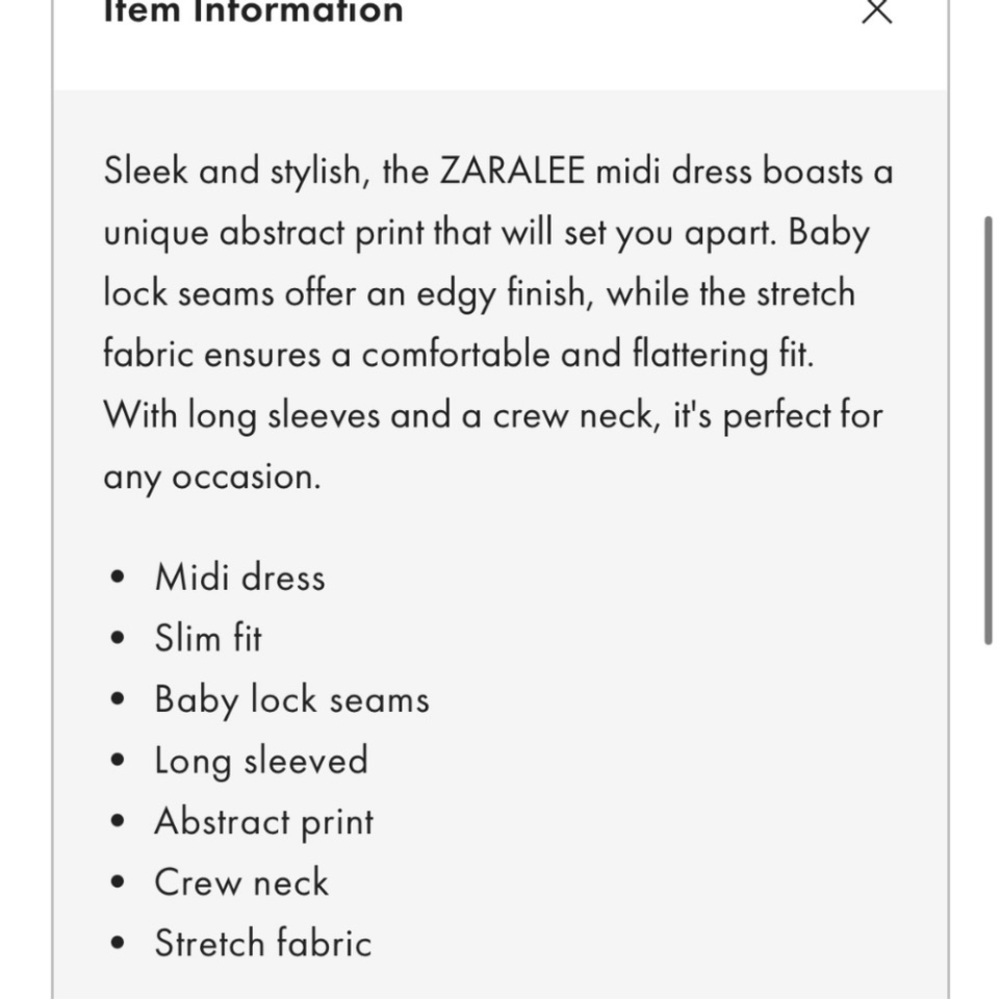Select the 'Midi dress' bullet item
Image resolution: width=1000 pixels, height=1000 pixels.
(240, 577)
